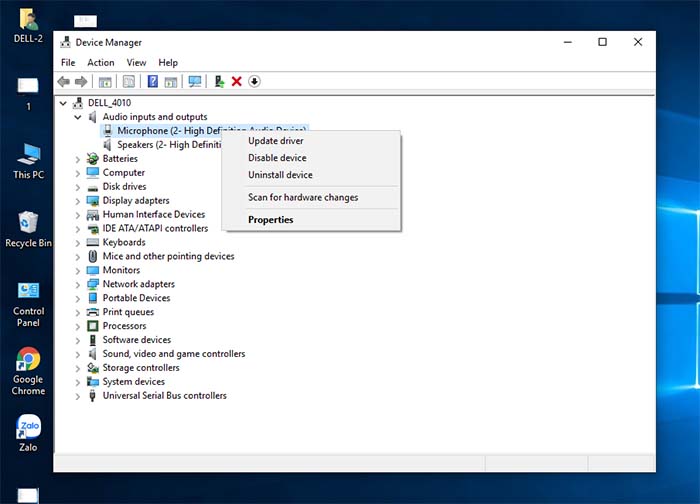The image size is (700, 504).
Task: Click the Portable Devices category icon
Action: coord(92,298)
